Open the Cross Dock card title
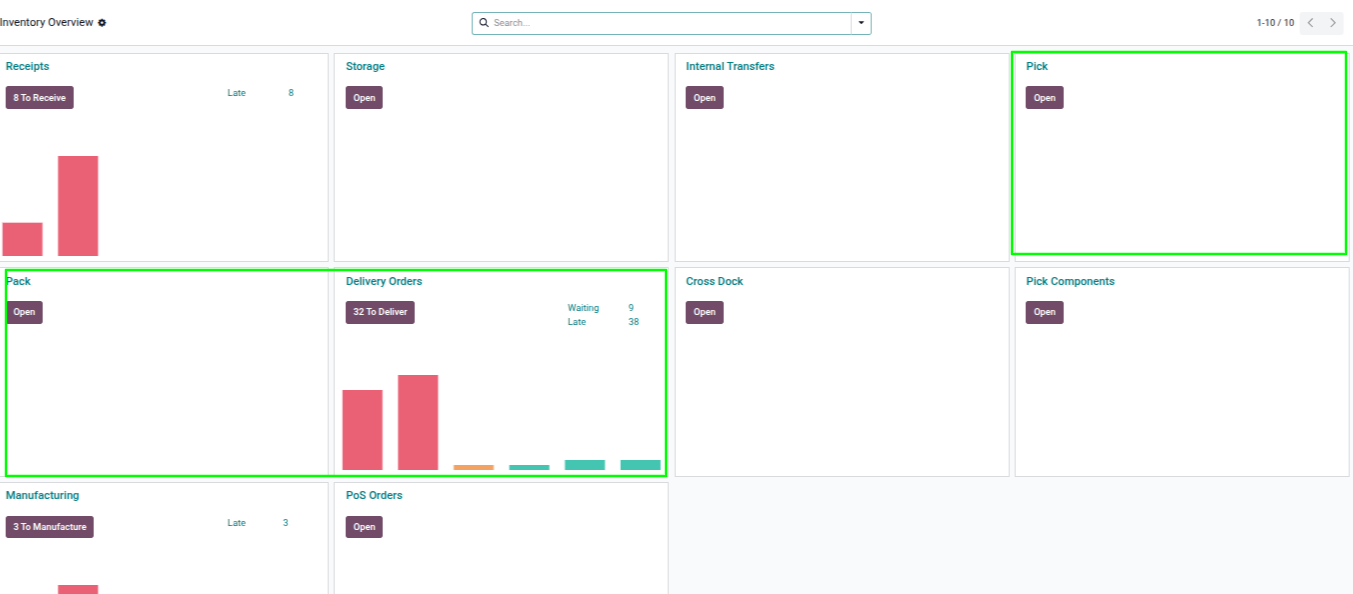The image size is (1353, 594). point(714,282)
